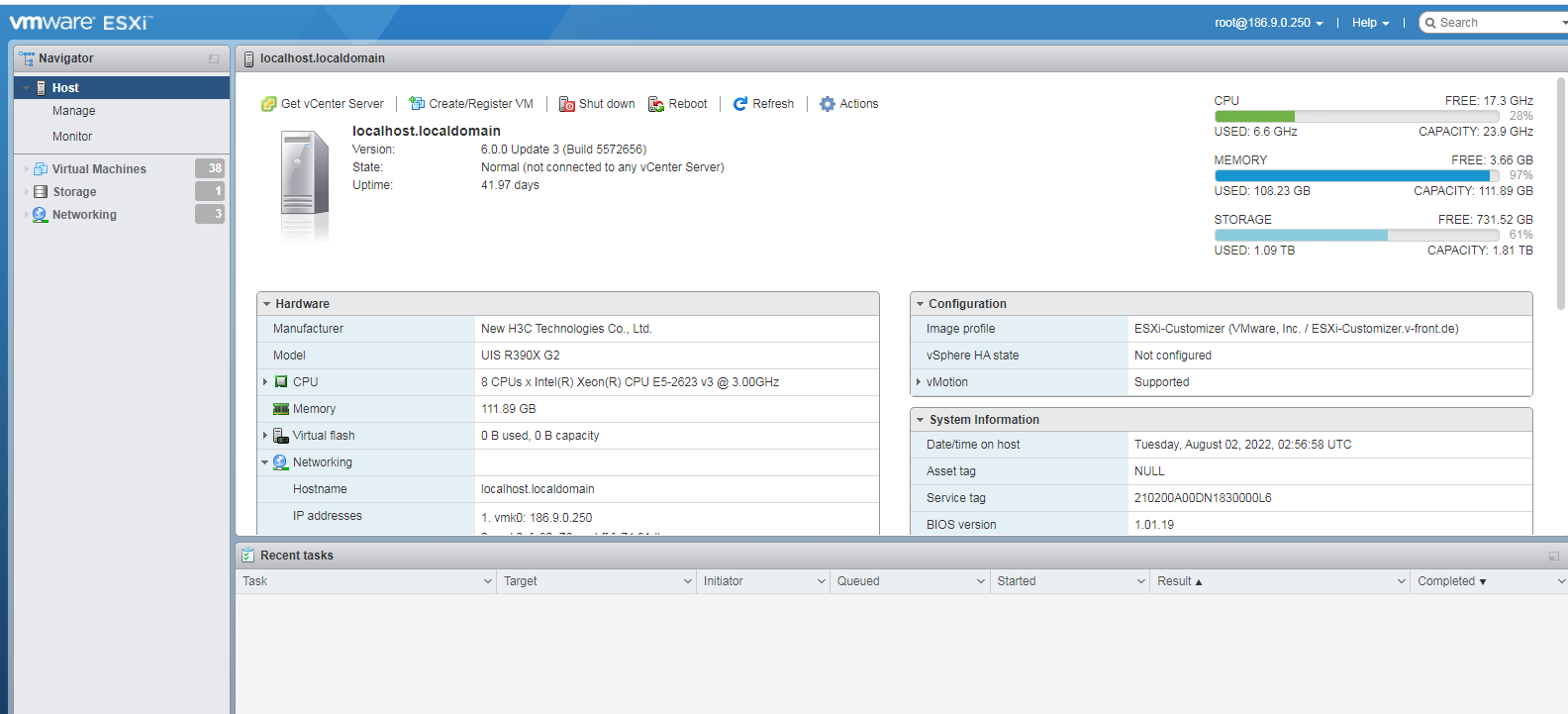The width and height of the screenshot is (1568, 714).
Task: Click the Virtual Machines icon
Action: pyautogui.click(x=41, y=169)
